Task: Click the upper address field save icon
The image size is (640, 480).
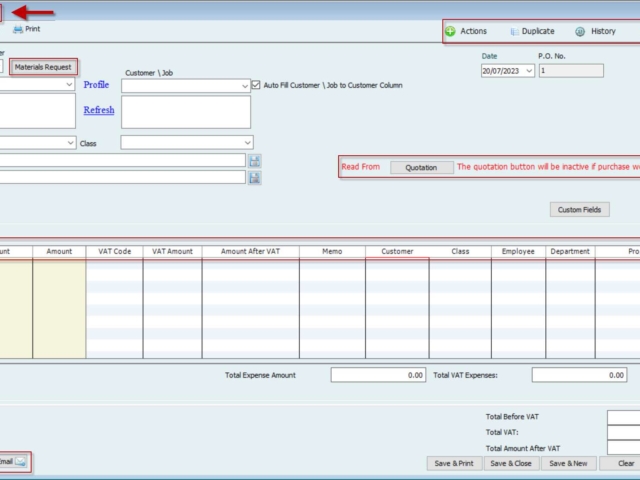Action: tap(255, 160)
